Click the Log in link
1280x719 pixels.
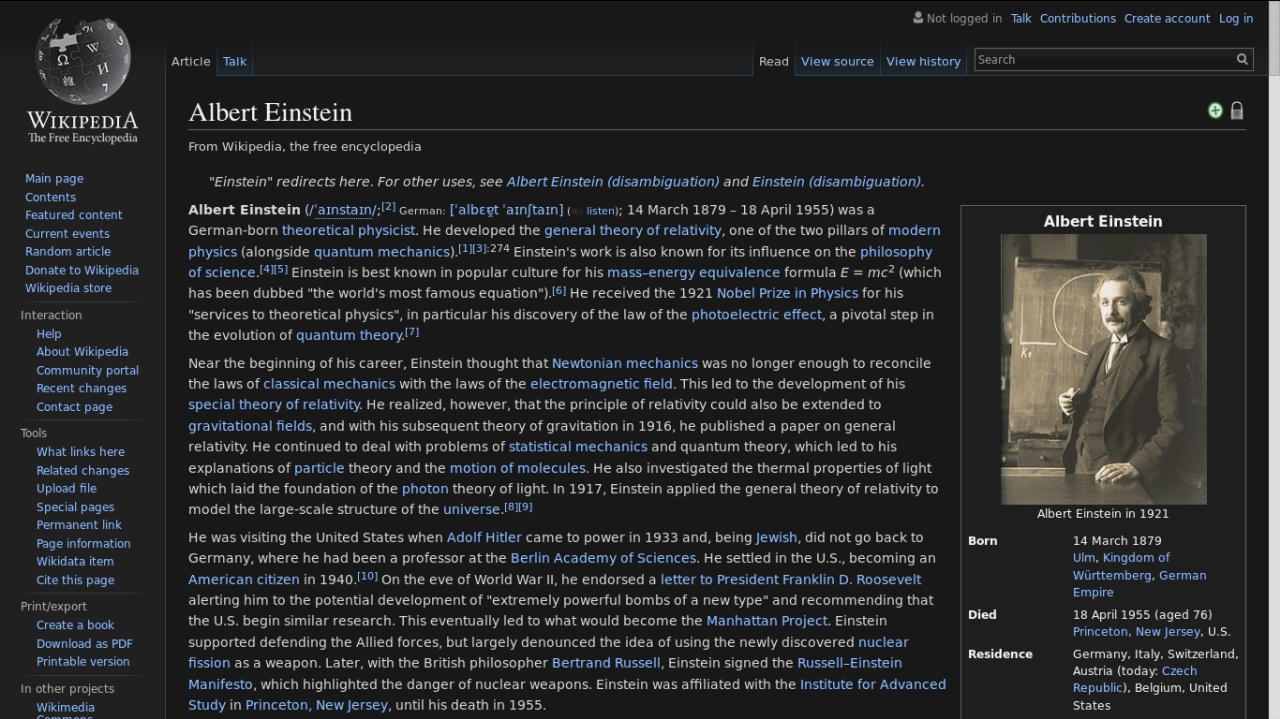click(1236, 18)
